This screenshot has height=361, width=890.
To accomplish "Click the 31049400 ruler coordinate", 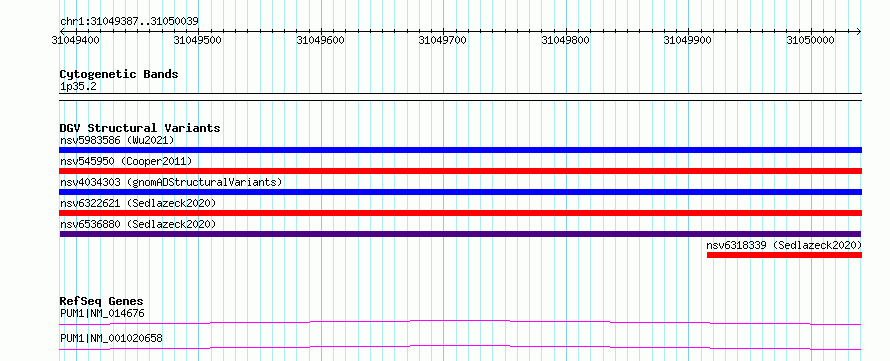I will coord(75,40).
